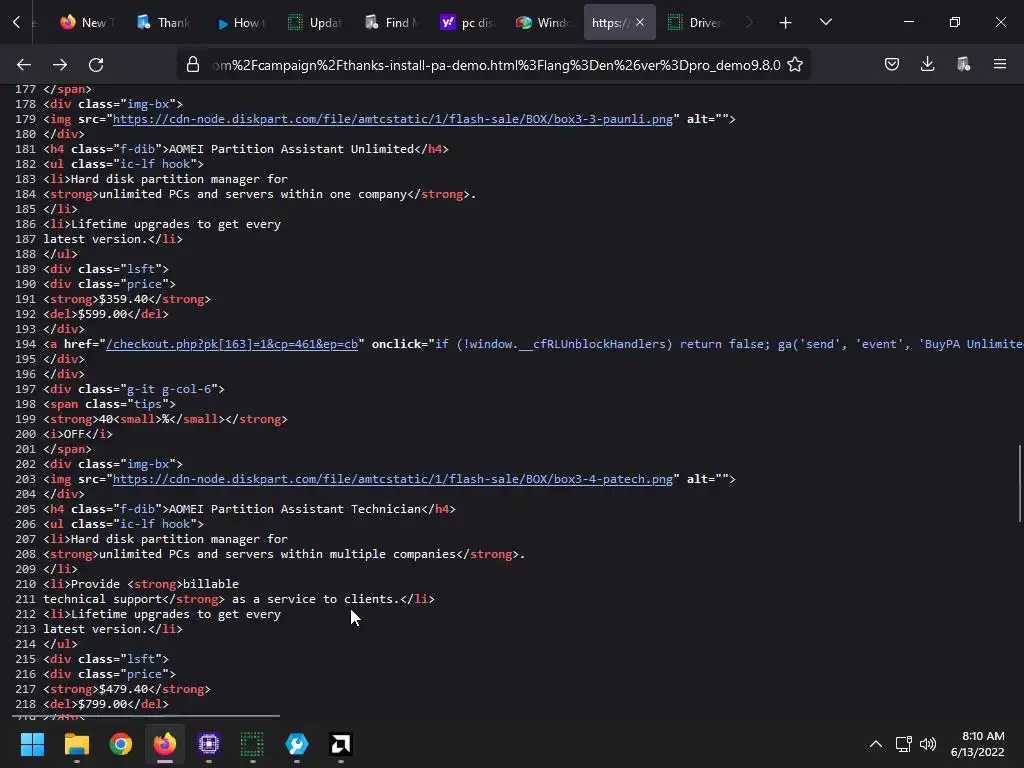
Task: Open a new tab with plus
Action: [786, 23]
